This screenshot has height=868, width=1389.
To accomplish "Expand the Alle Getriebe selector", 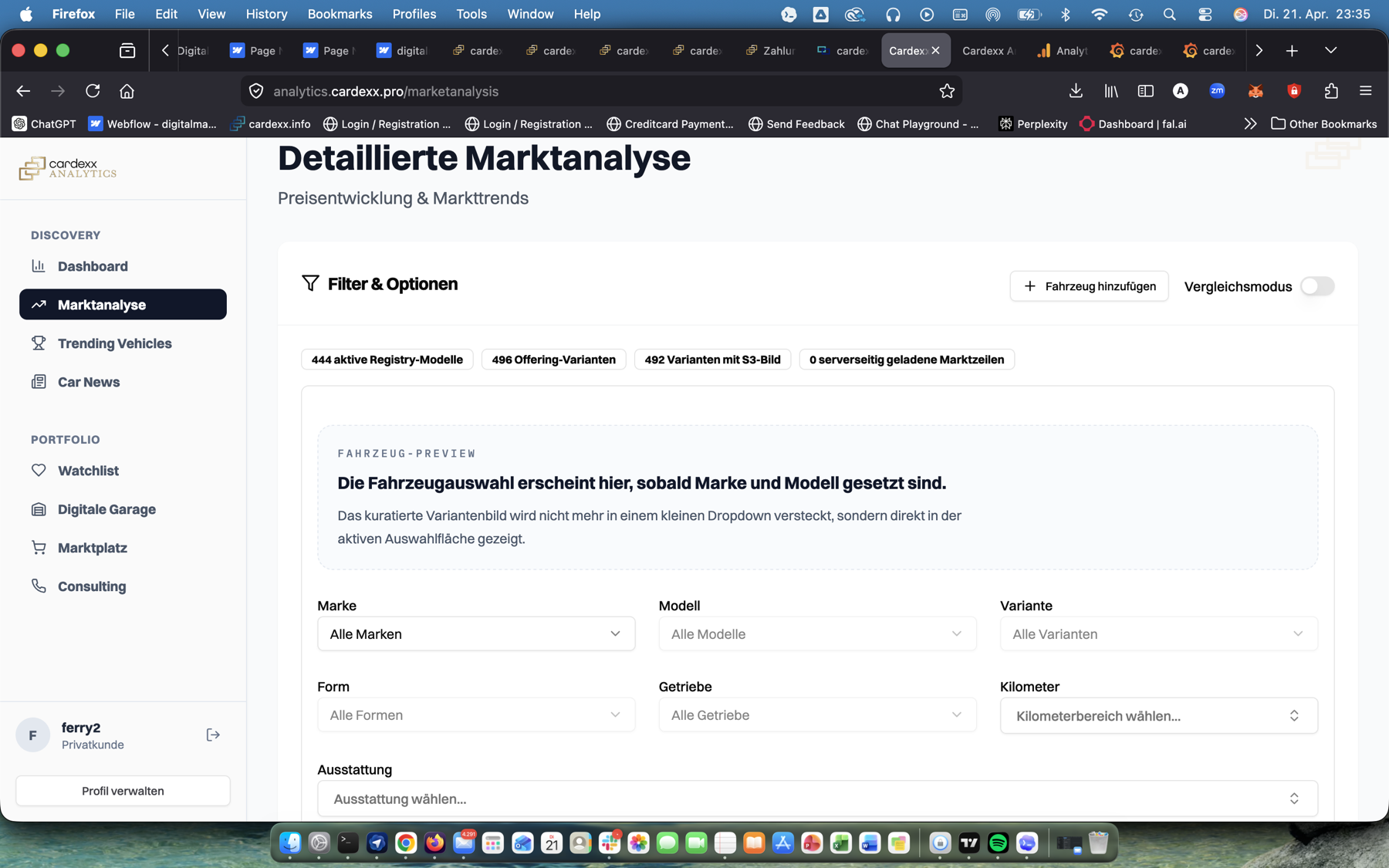I will [x=817, y=714].
